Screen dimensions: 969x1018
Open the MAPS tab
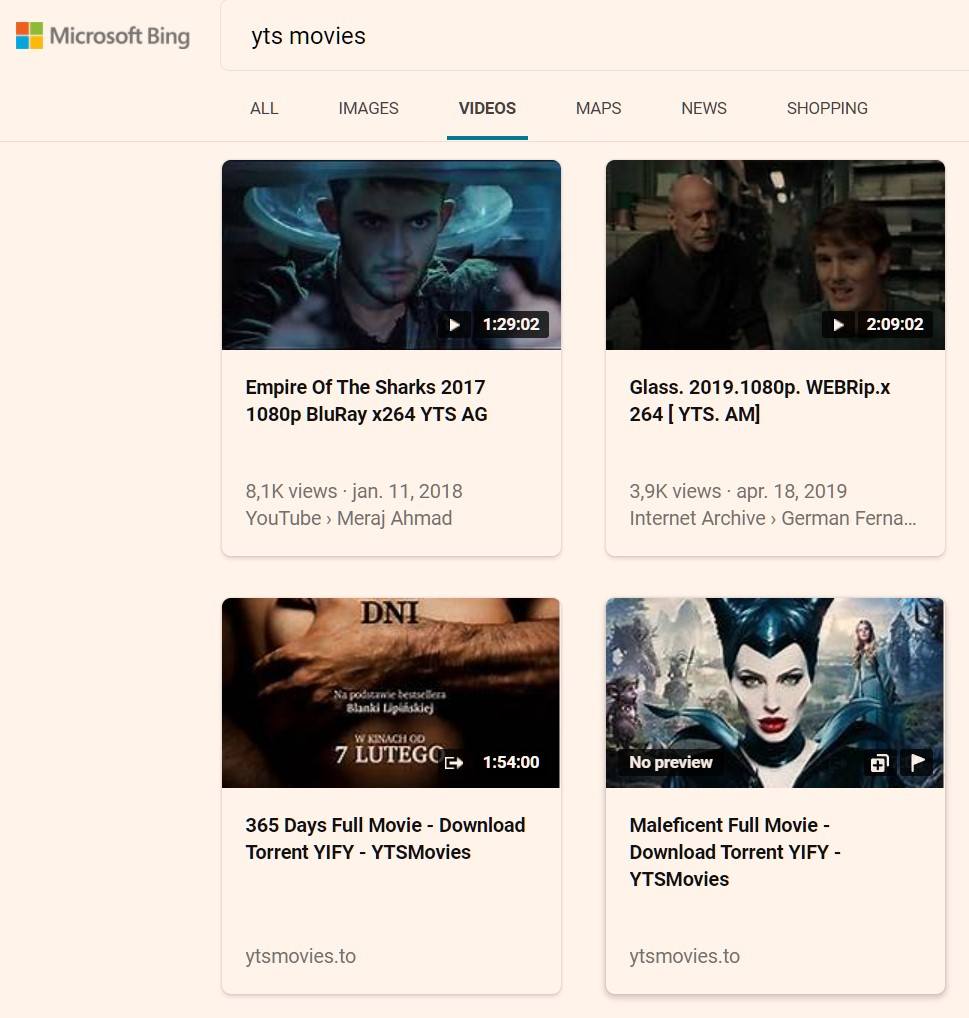(598, 108)
